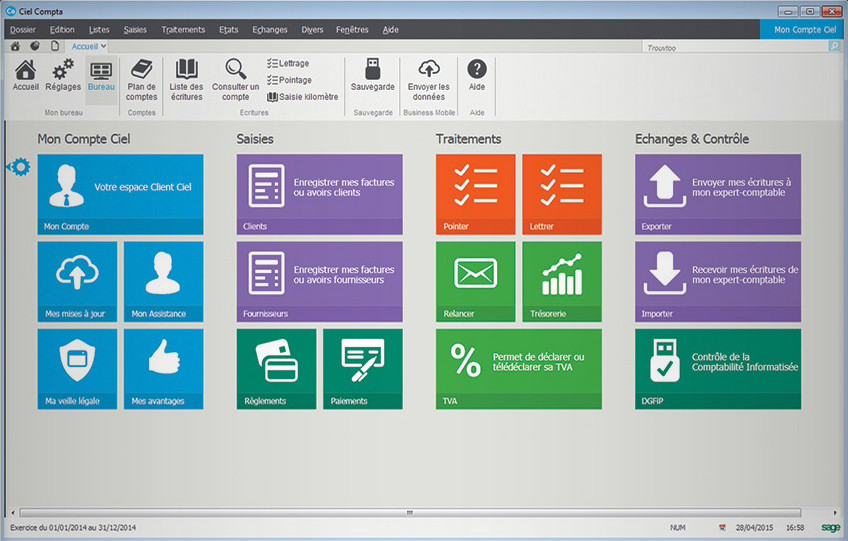Click the Exercice dates in status bar
This screenshot has height=541, width=848.
point(73,527)
